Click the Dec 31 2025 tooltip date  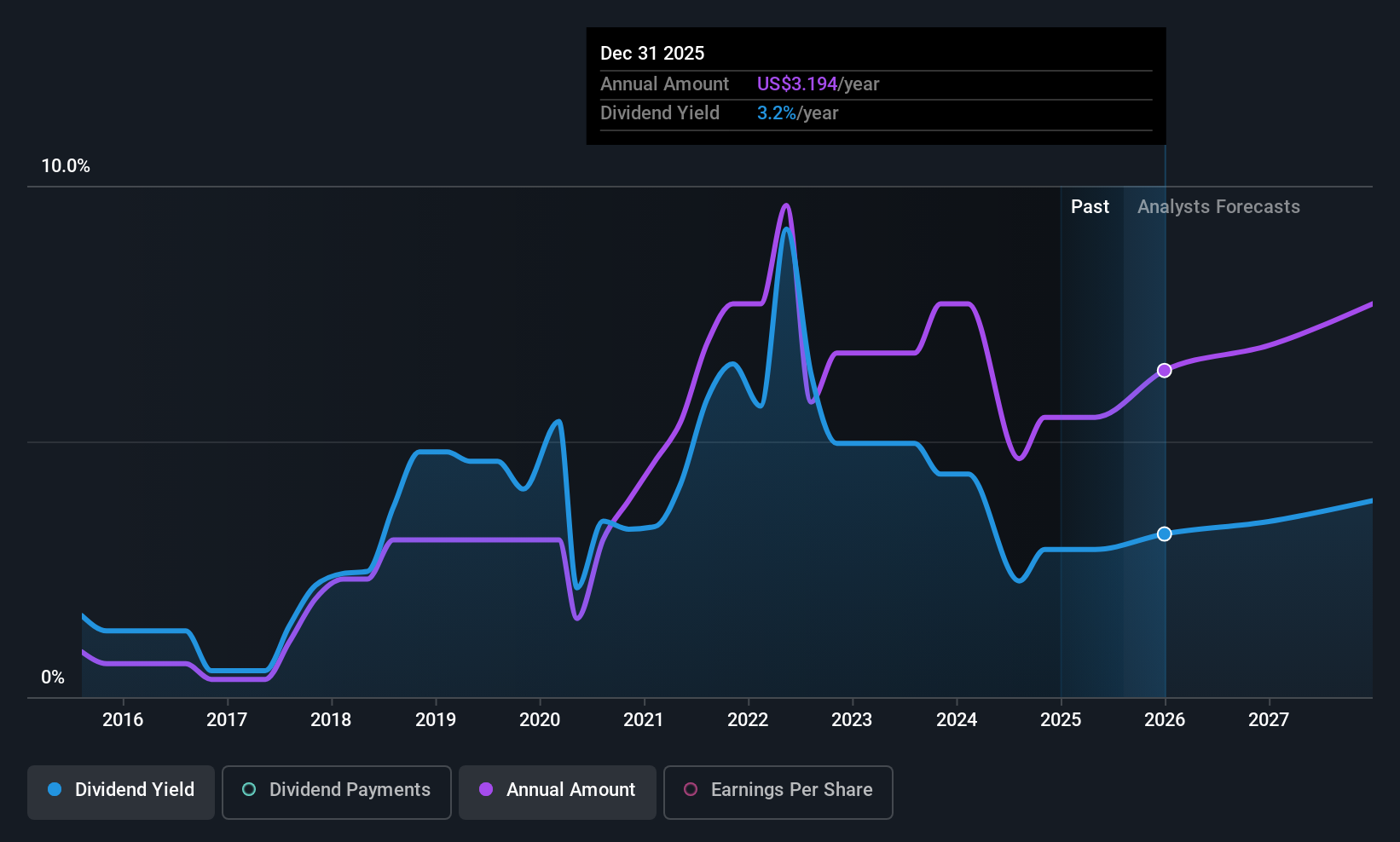point(652,54)
